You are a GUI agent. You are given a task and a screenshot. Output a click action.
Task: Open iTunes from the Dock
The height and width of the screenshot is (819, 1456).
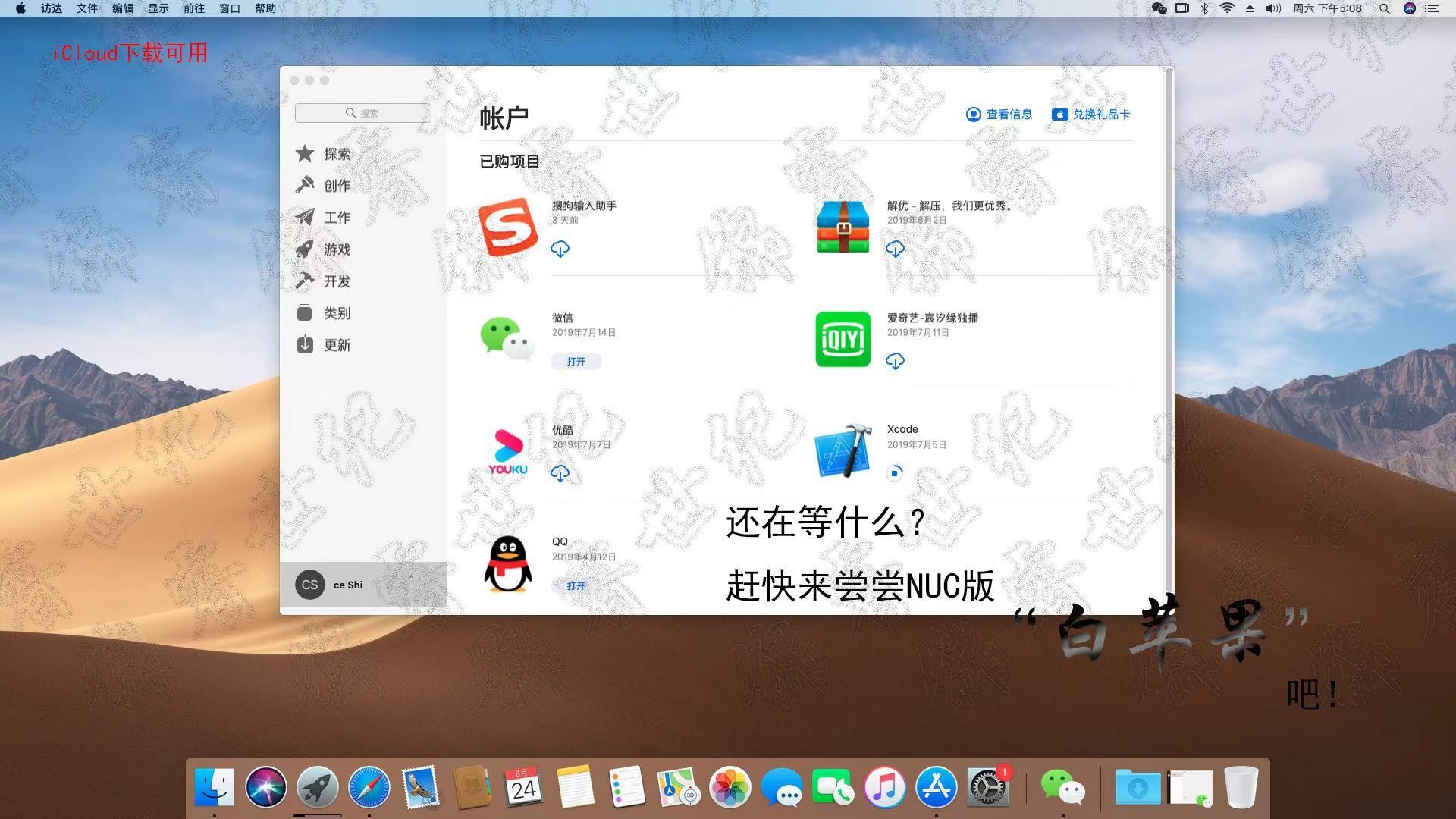click(885, 787)
